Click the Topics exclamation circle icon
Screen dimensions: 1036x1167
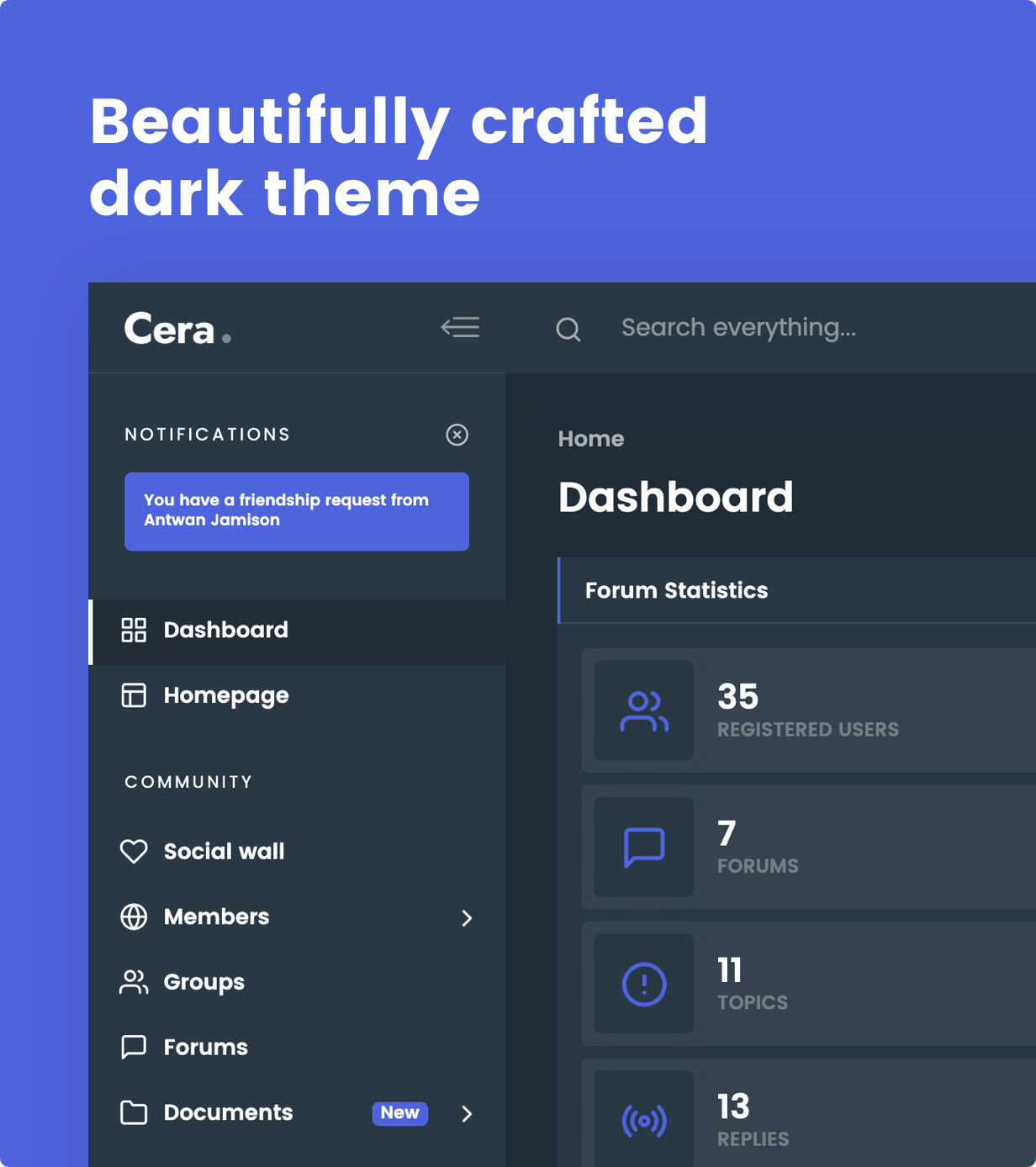pos(644,984)
